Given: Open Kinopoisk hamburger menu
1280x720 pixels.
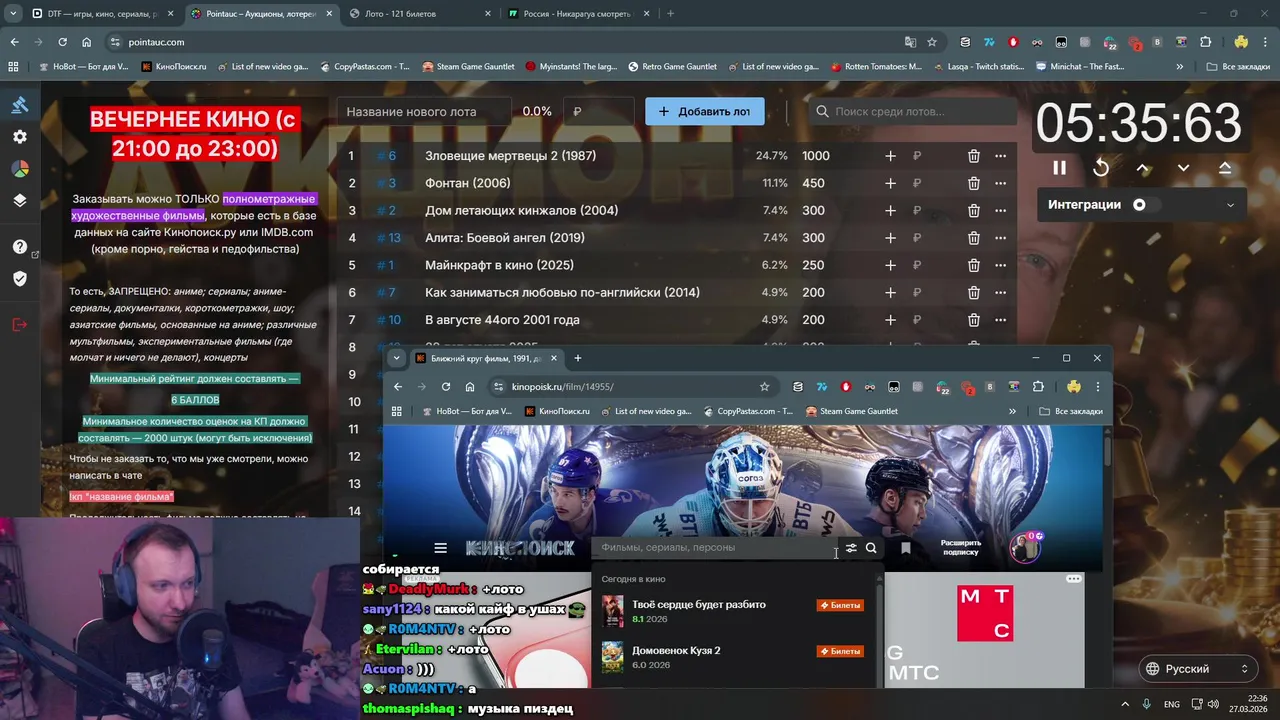Looking at the screenshot, I should click(440, 548).
